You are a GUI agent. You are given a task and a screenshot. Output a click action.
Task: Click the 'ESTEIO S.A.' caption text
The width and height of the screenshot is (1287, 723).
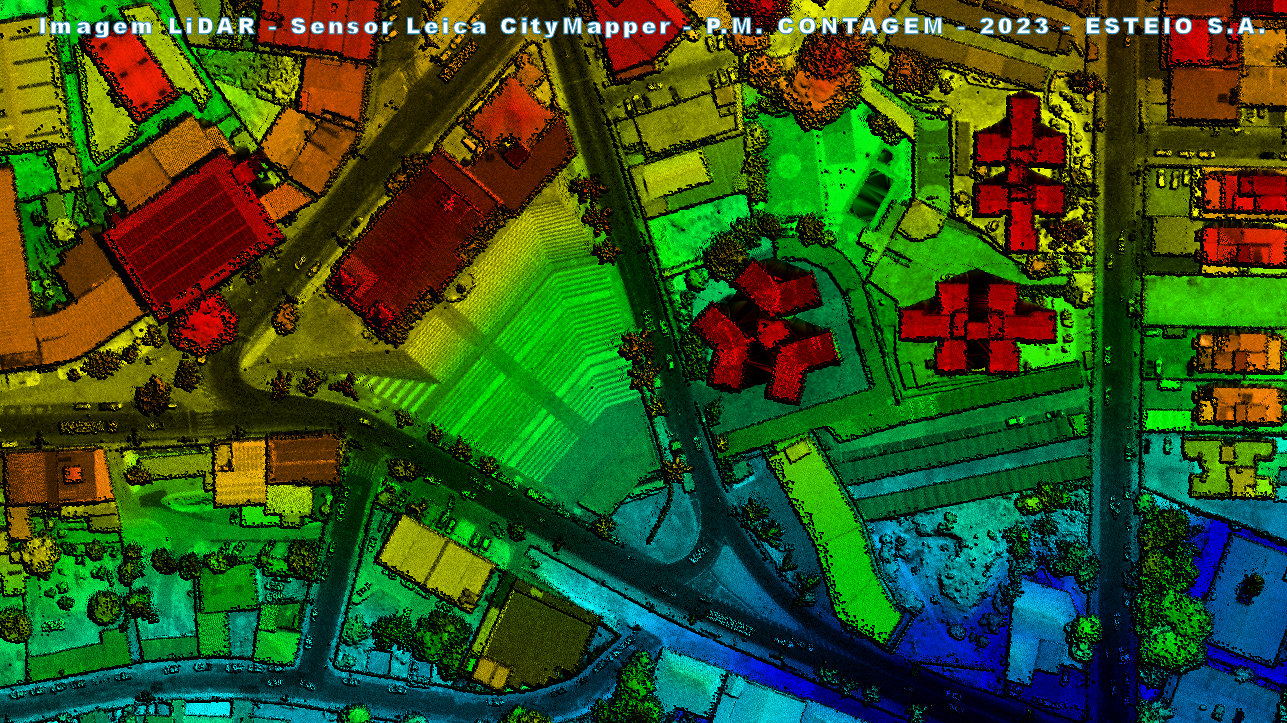1175,27
